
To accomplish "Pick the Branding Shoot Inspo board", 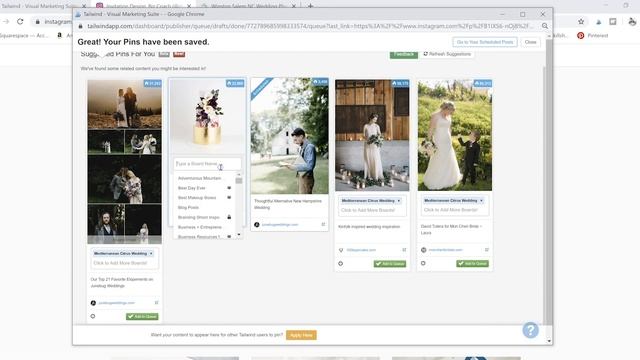I will (199, 218).
